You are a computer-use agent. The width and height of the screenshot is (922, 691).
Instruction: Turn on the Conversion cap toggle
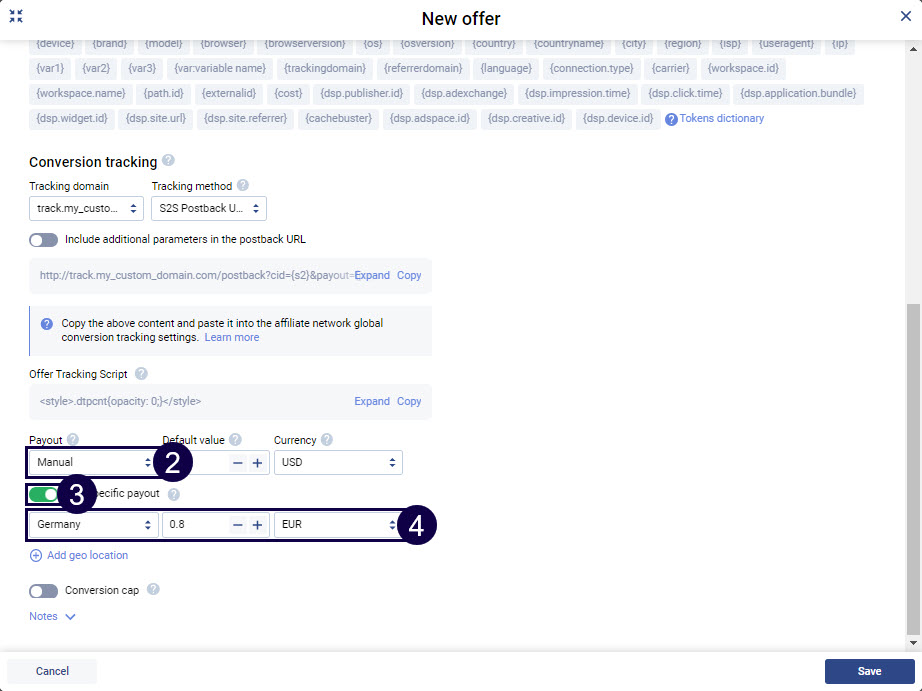44,591
